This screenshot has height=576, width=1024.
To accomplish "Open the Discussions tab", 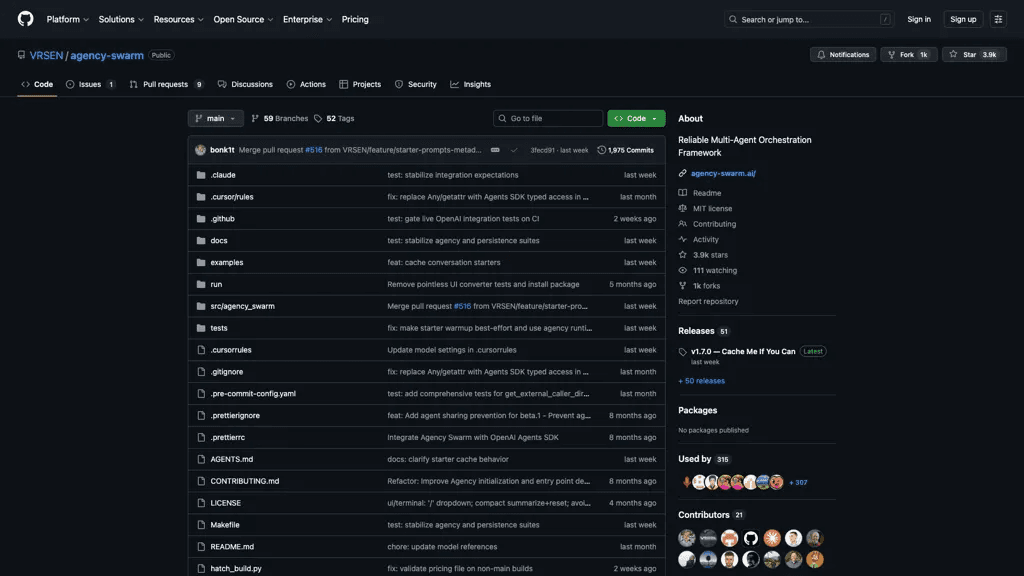I will point(245,84).
